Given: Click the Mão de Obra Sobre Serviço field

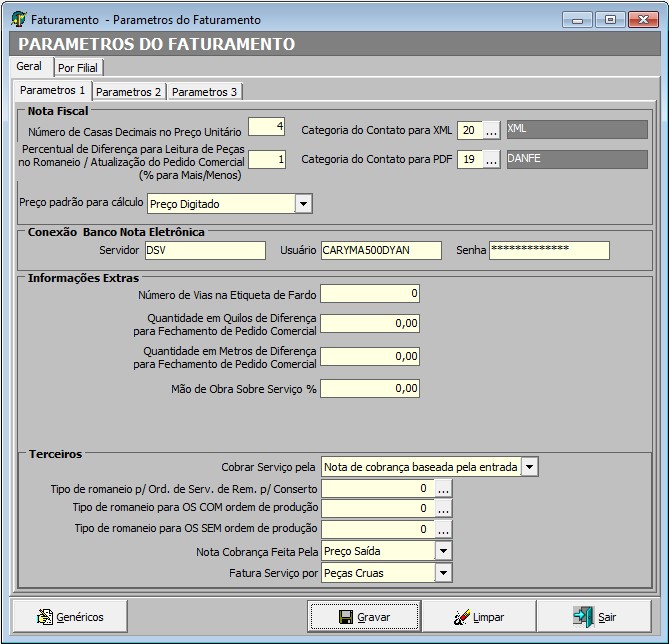Looking at the screenshot, I should tap(370, 389).
